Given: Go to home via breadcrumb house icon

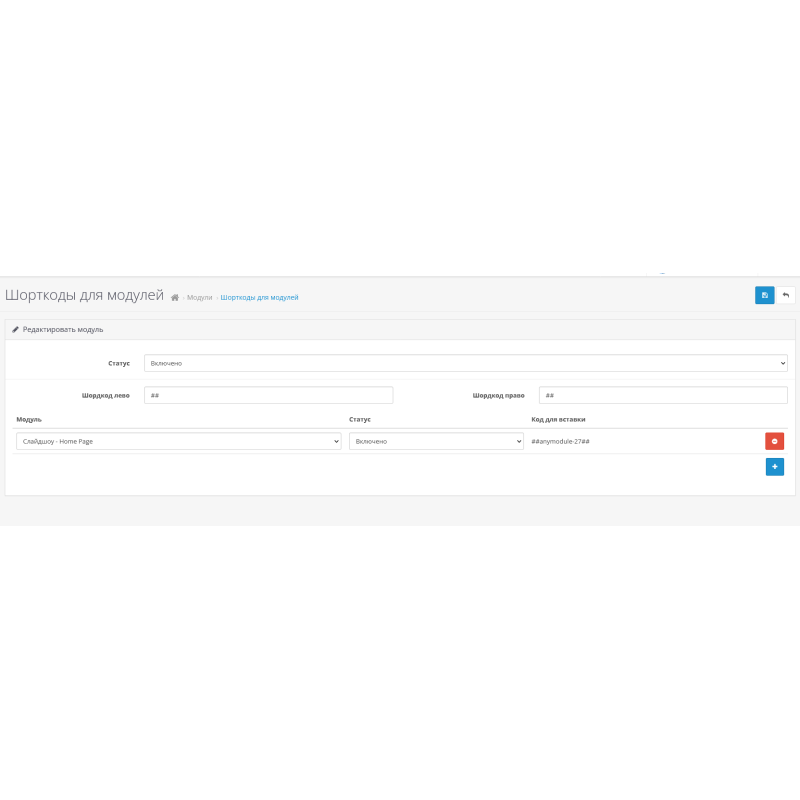Looking at the screenshot, I should pos(175,298).
